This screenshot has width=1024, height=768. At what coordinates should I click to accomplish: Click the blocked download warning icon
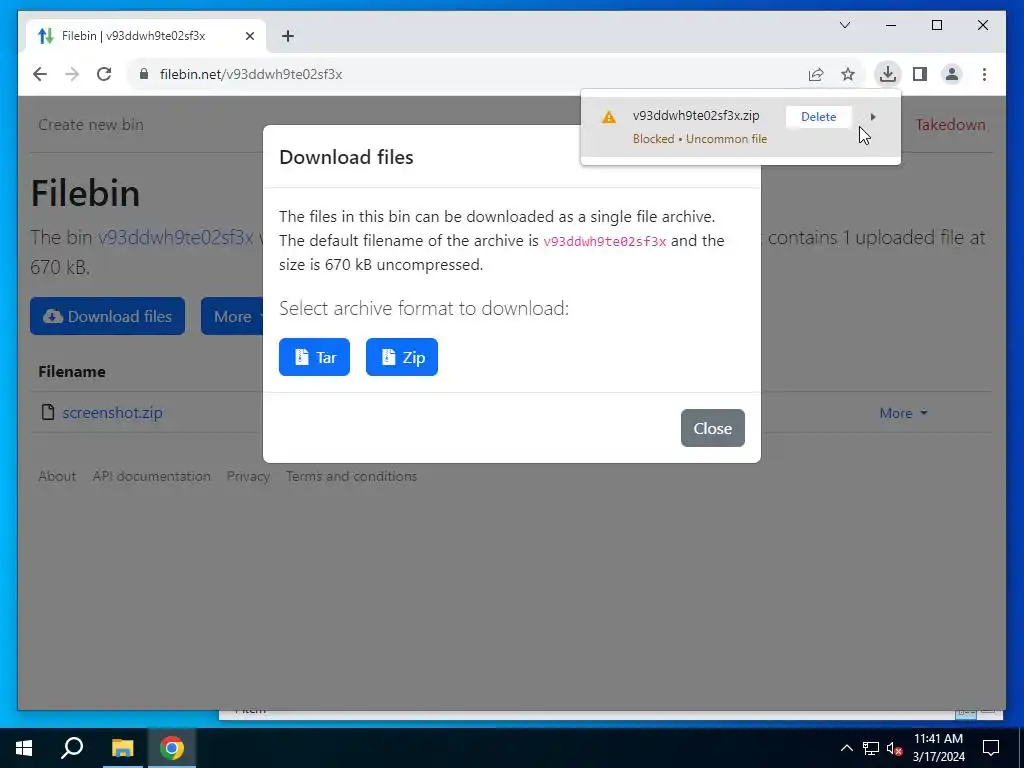pos(609,118)
